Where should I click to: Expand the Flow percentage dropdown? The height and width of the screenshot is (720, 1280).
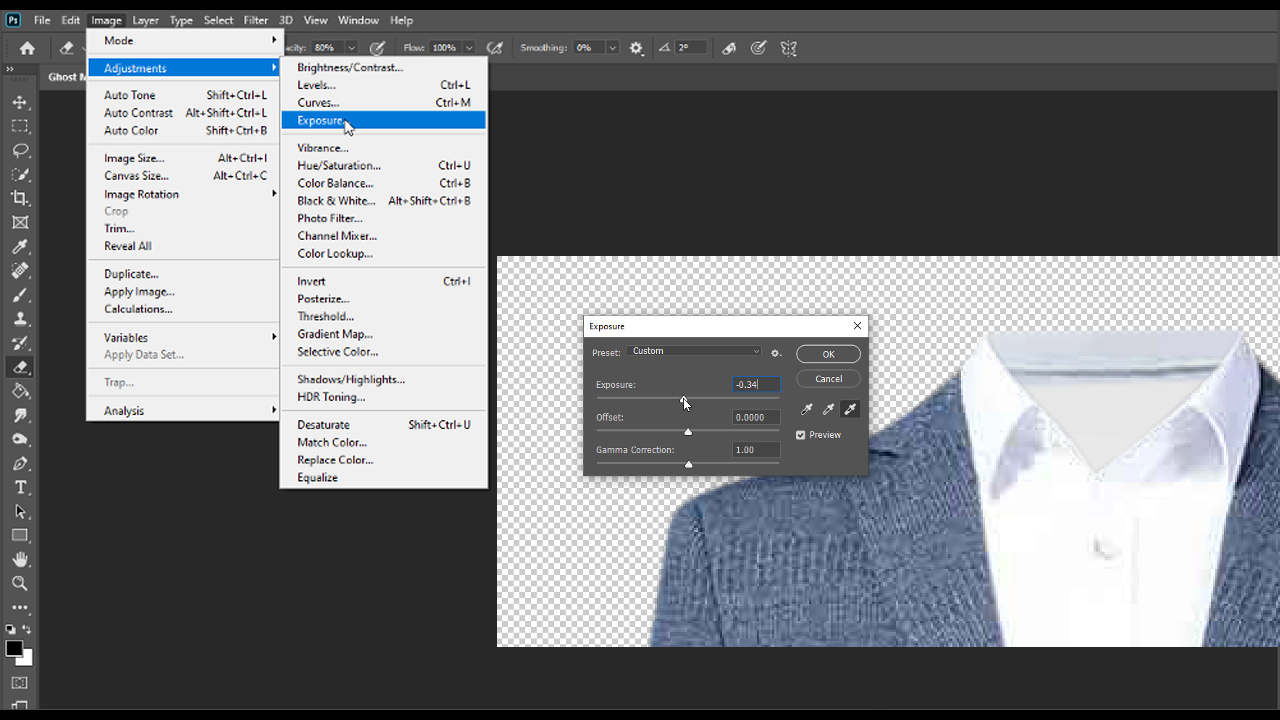point(469,48)
